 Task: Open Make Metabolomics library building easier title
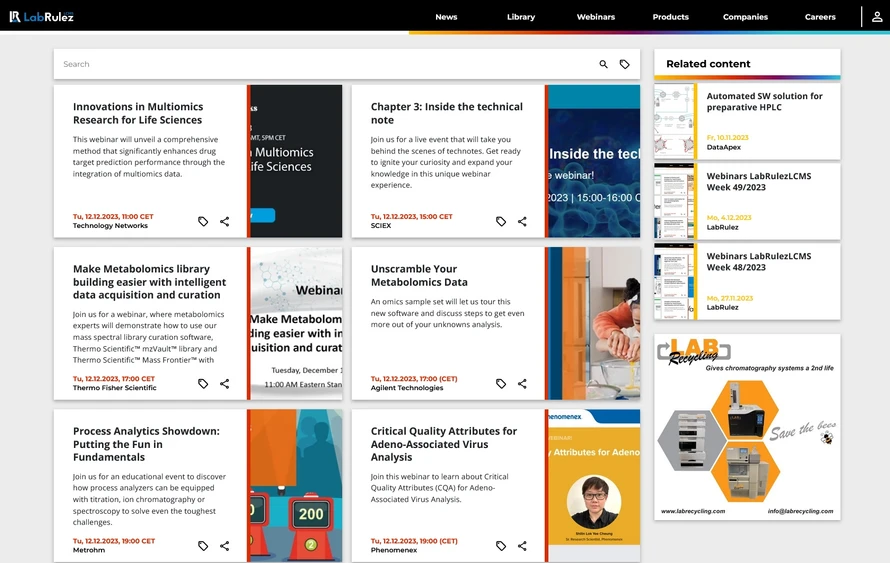[x=149, y=282]
